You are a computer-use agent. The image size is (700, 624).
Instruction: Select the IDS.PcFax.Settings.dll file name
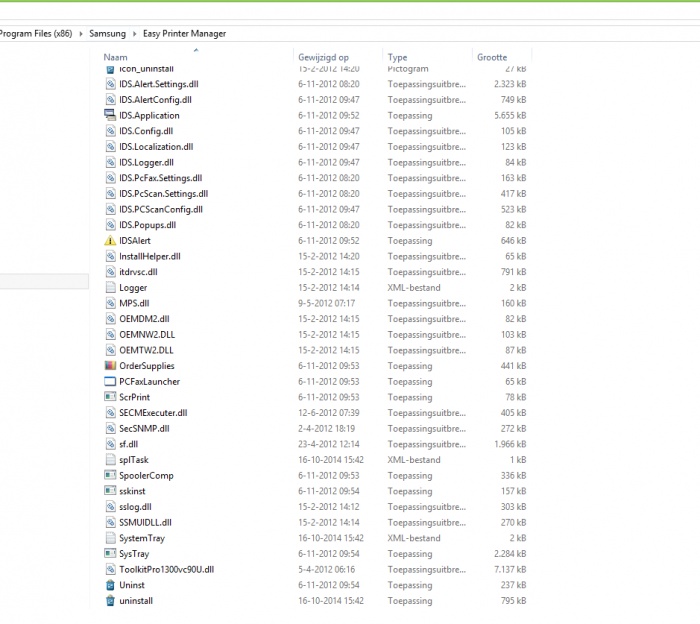[x=161, y=178]
